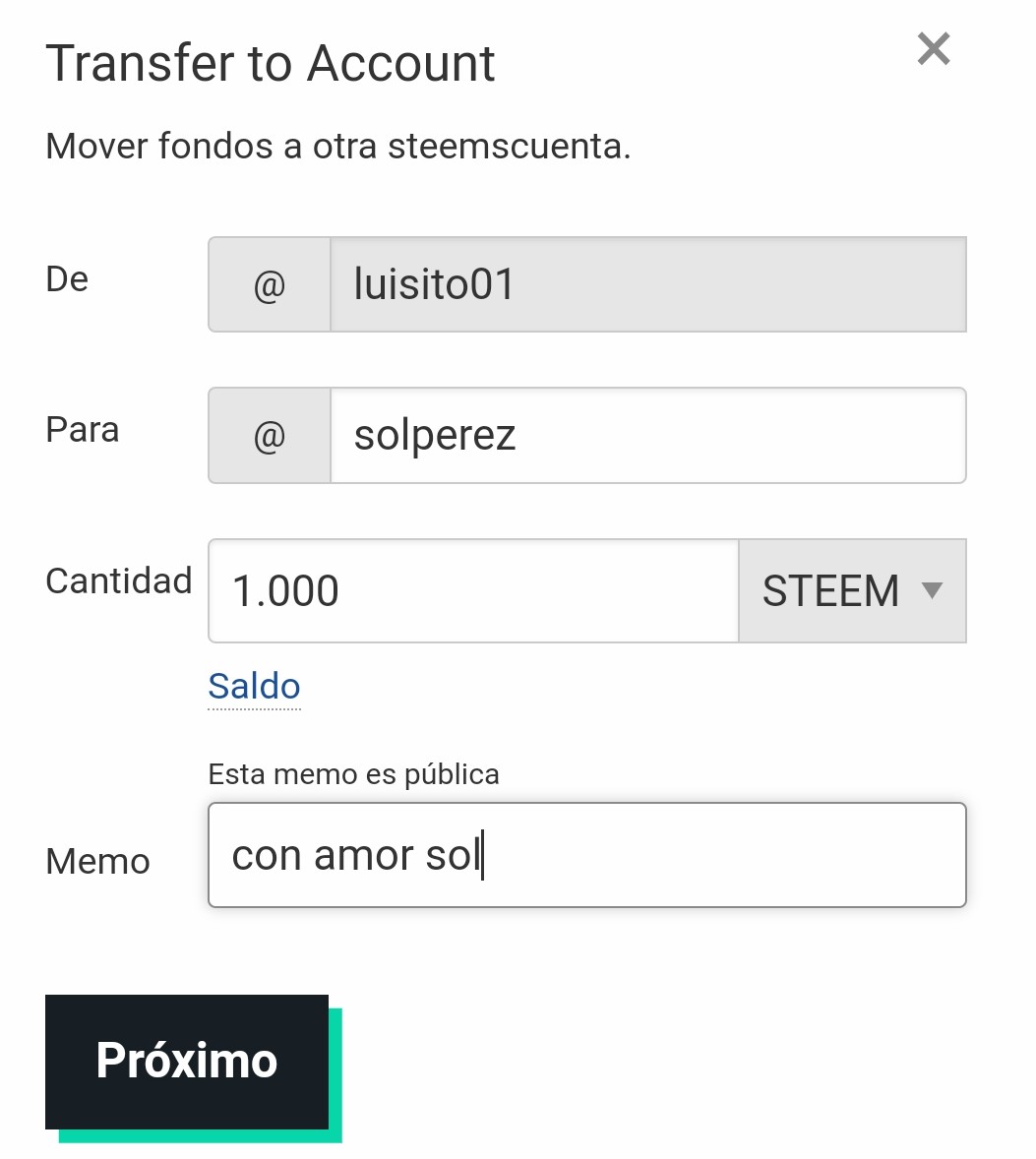Screen dimensions: 1036x1159
Task: Click the Cantidad label
Action: pyautogui.click(x=119, y=581)
